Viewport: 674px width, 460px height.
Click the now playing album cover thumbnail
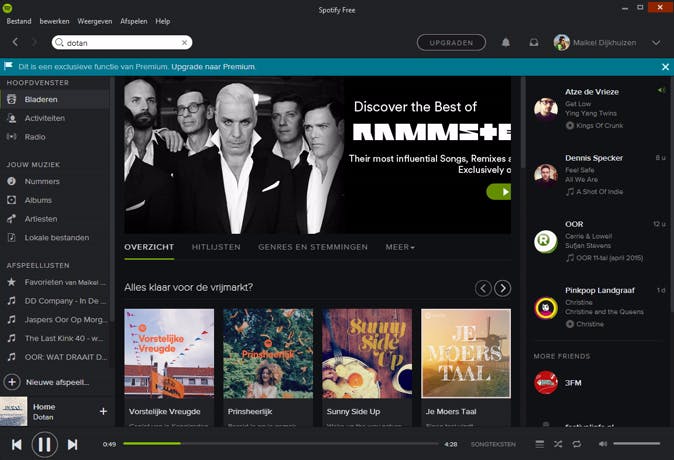click(14, 411)
